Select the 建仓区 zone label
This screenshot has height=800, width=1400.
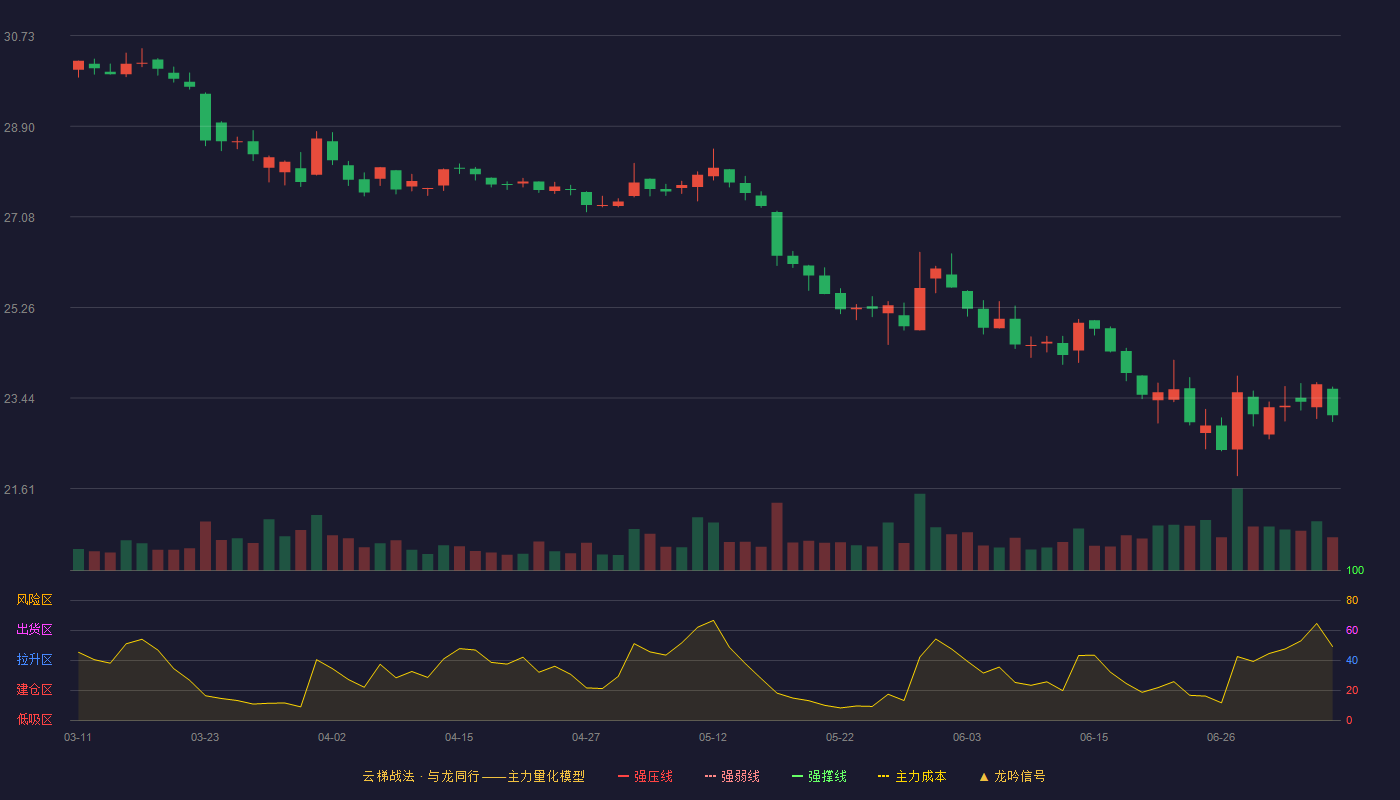point(34,690)
